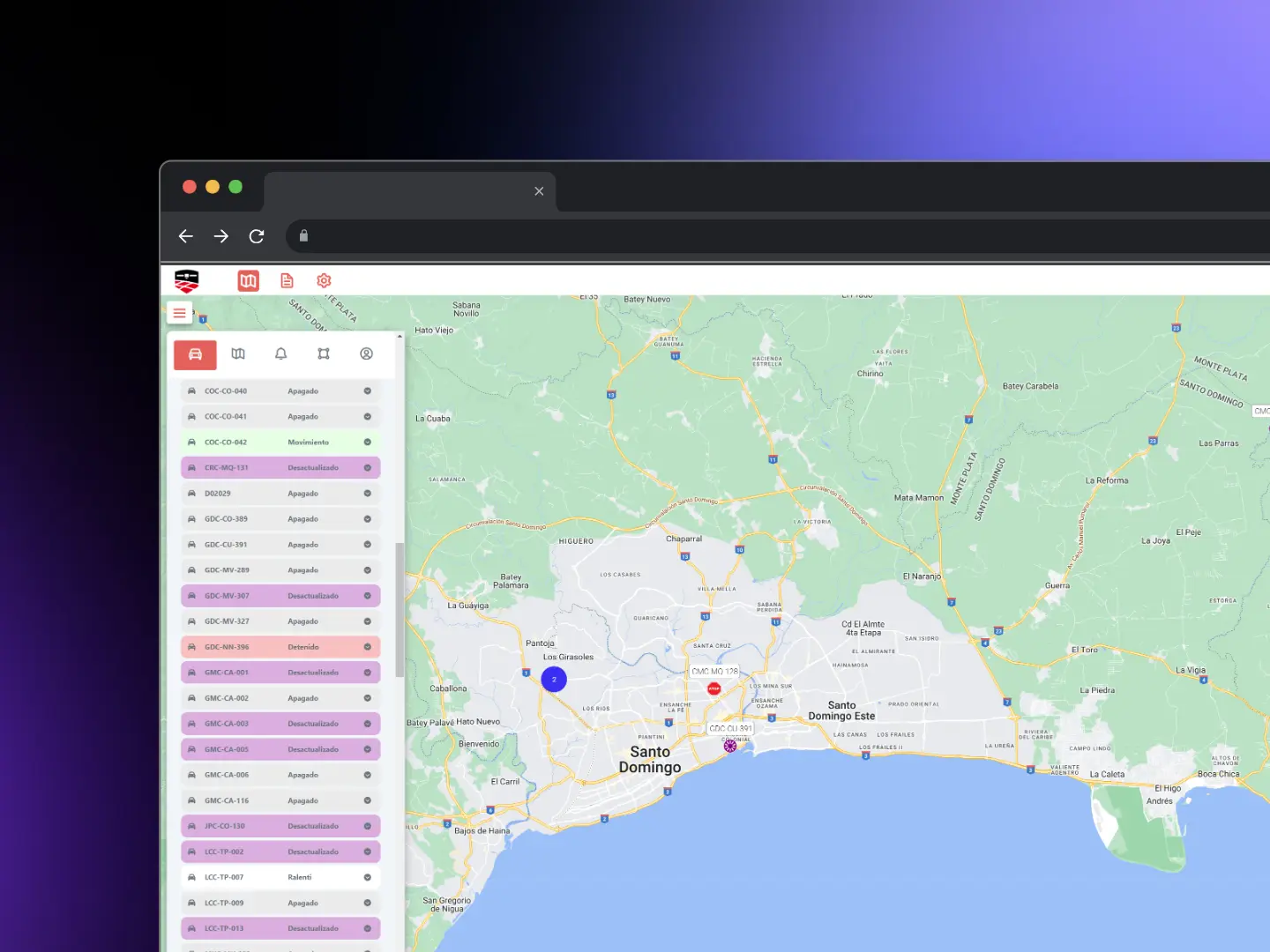Click car icon of GDC-NN-396 row
This screenshot has width=1270, height=952.
(x=191, y=647)
